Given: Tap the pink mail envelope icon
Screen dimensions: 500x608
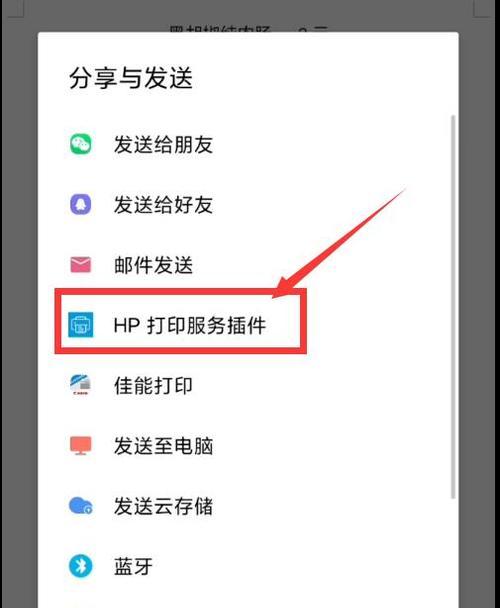Looking at the screenshot, I should click(80, 265).
